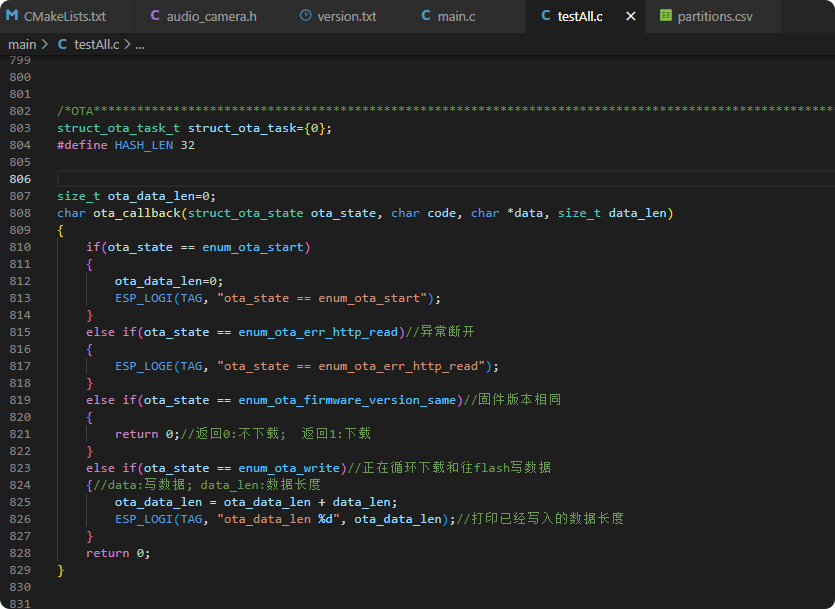Click the C file icon on the audio_camera.h tab
Viewport: 835px width, 609px height.
(x=155, y=15)
